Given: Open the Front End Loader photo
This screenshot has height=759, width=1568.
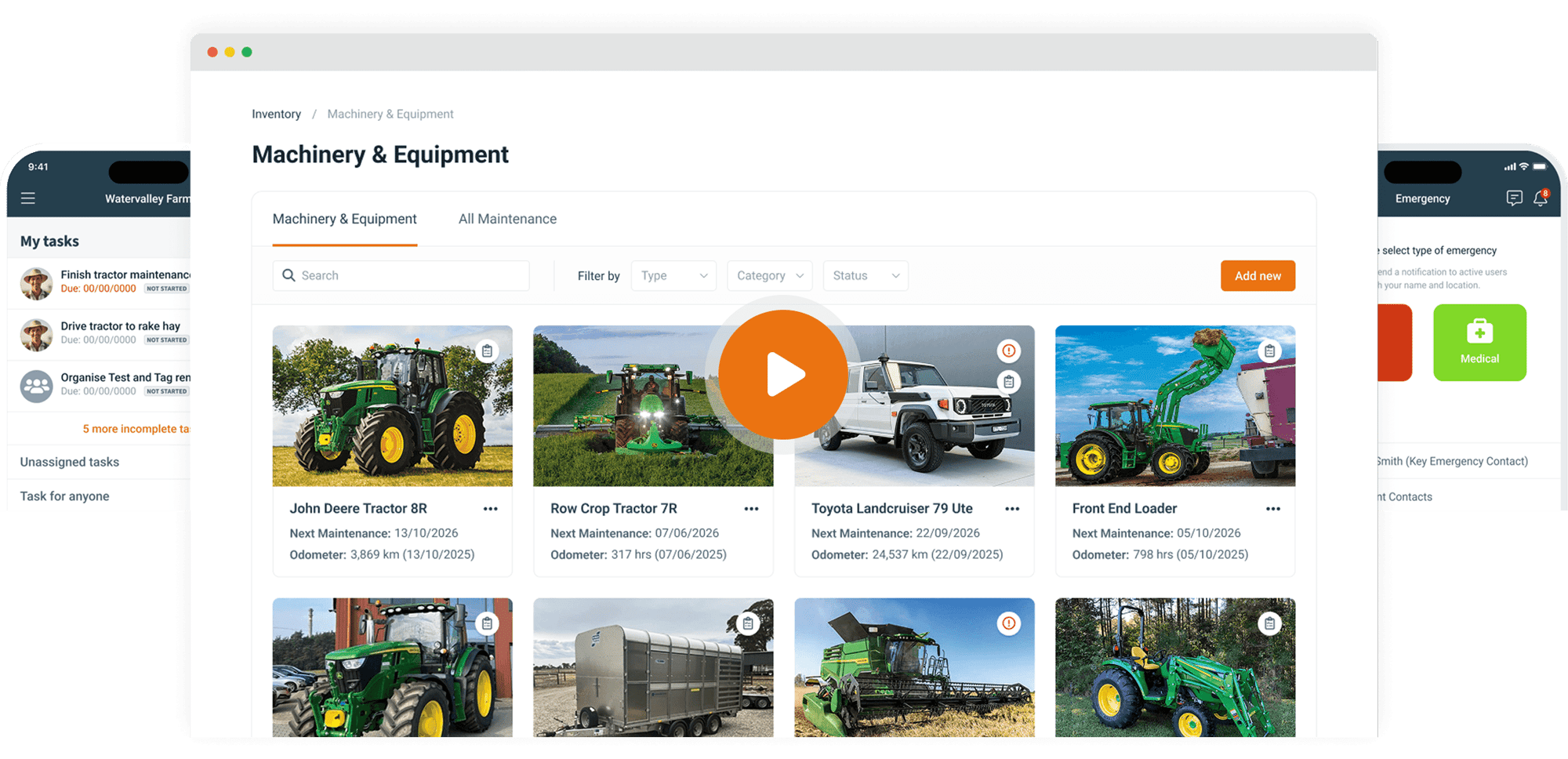Looking at the screenshot, I should coord(1175,406).
